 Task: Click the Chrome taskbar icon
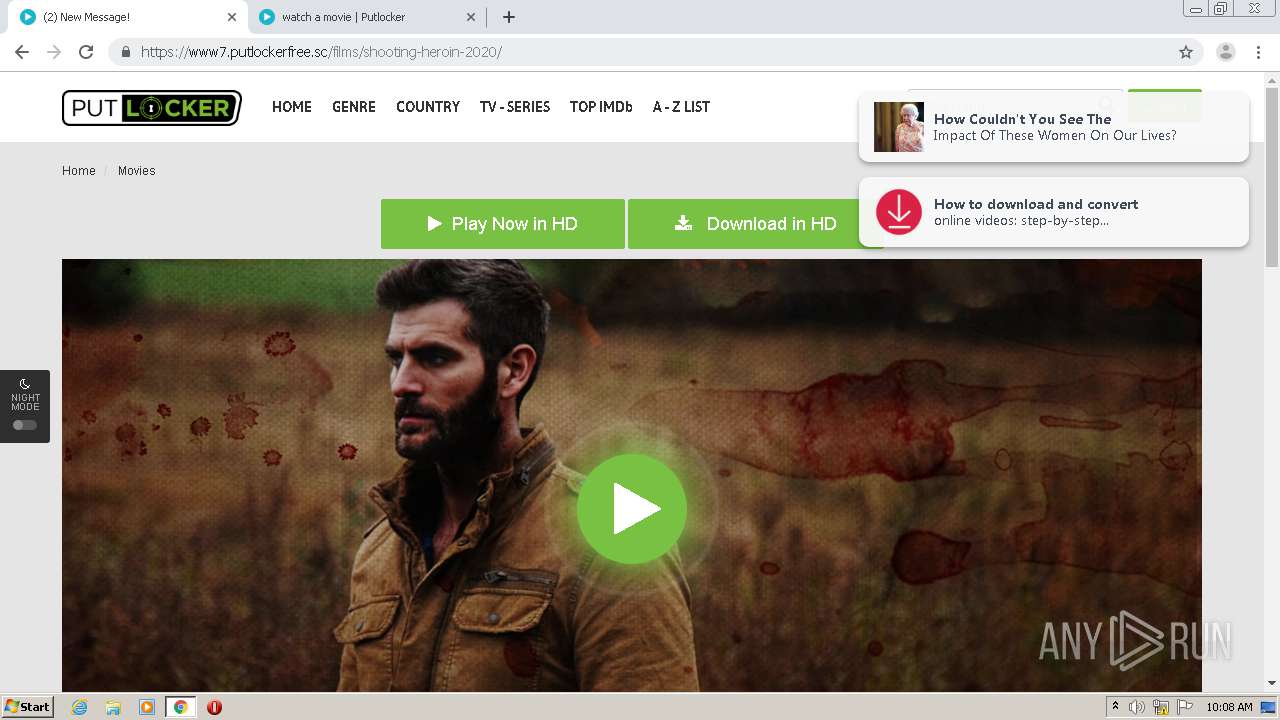click(181, 707)
